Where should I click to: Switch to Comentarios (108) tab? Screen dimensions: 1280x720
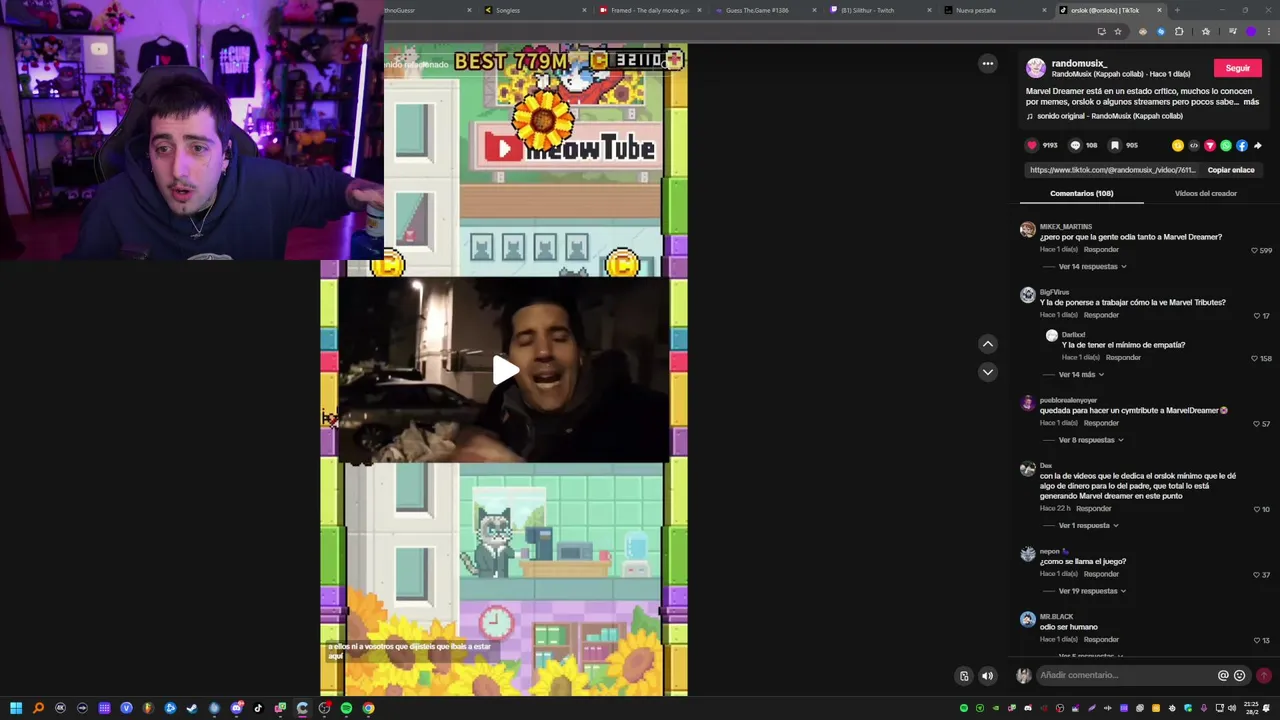pyautogui.click(x=1081, y=193)
